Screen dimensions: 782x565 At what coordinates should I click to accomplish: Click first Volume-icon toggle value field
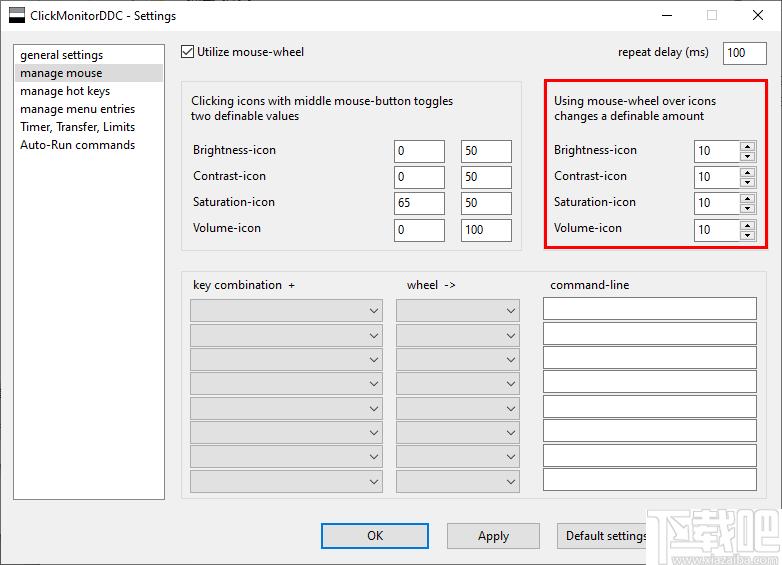tap(419, 230)
